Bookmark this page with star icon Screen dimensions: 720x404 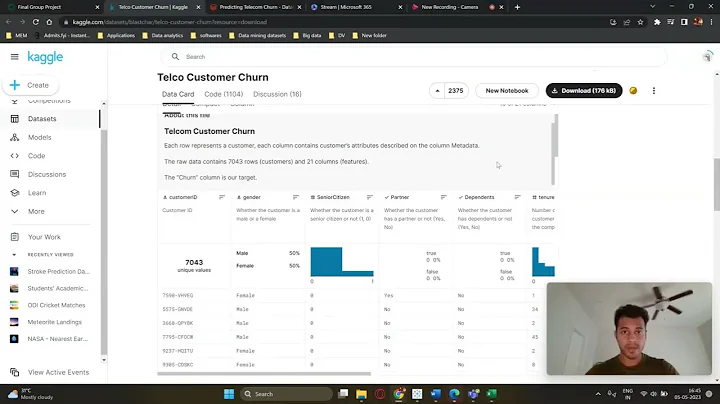tap(640, 22)
